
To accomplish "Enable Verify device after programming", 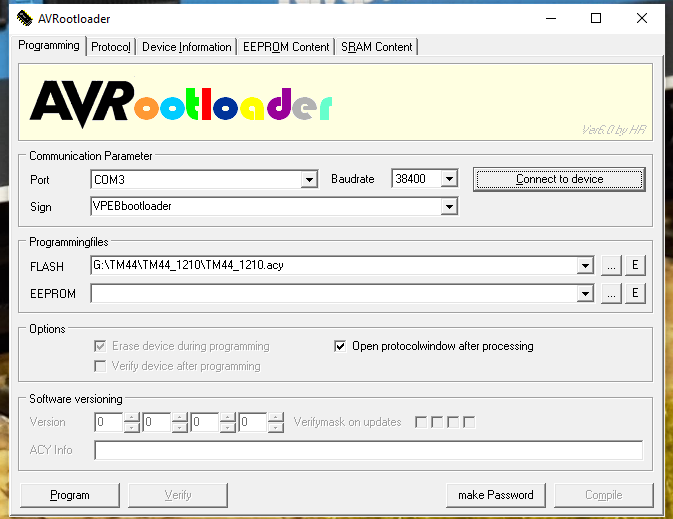I will (100, 366).
